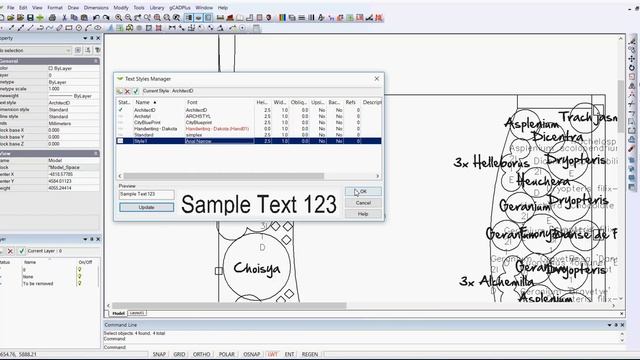Click the Print icon in toolbar
Viewport: 640px width, 360px height.
pos(52,18)
